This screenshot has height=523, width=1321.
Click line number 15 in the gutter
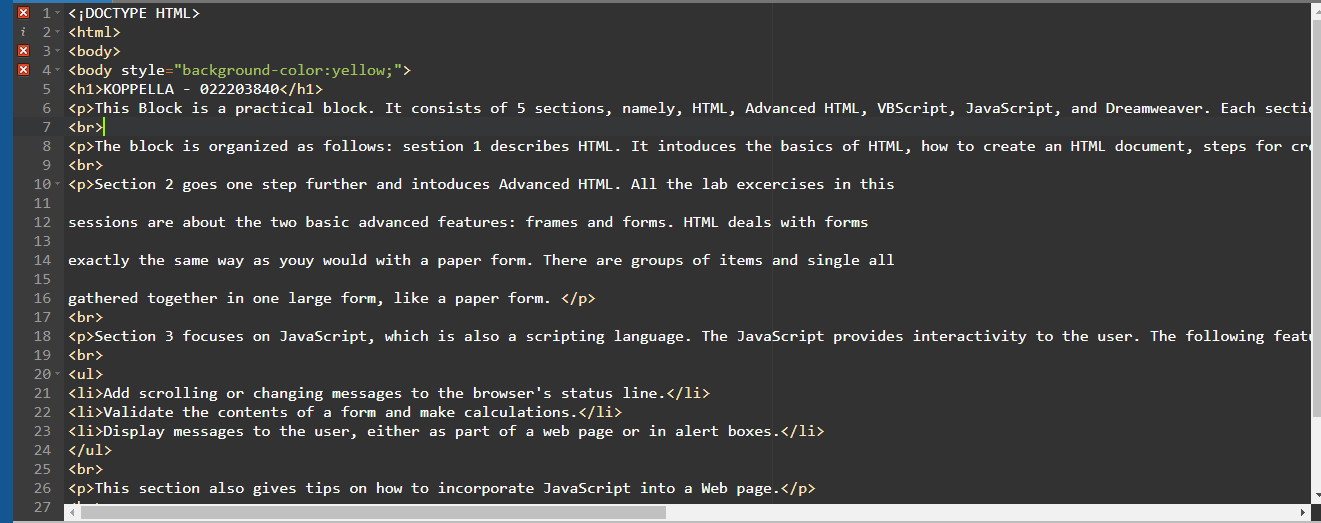coord(42,279)
